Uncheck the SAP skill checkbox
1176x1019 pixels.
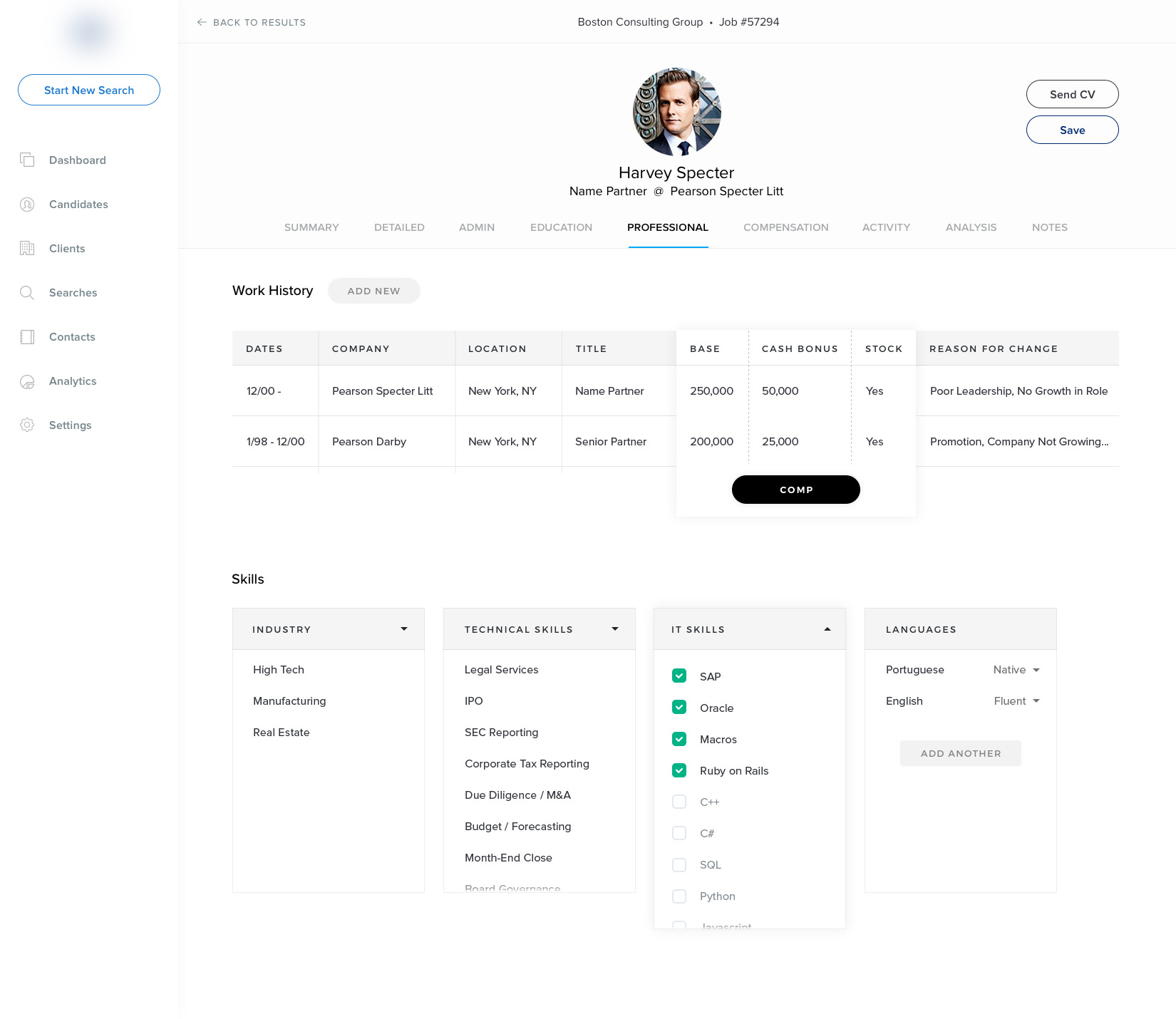679,676
